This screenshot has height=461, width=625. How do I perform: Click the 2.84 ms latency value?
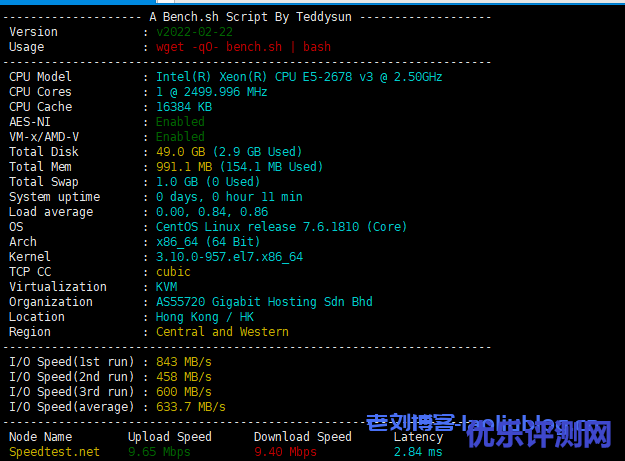point(417,452)
